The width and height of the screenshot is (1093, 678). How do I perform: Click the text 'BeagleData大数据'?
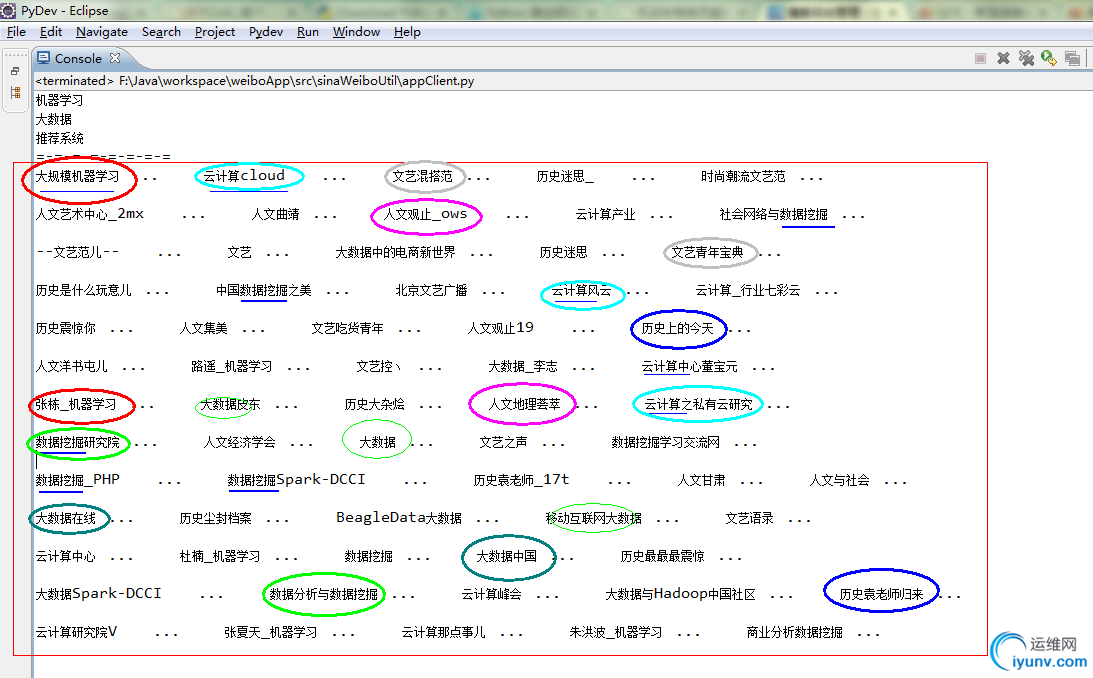tap(399, 517)
